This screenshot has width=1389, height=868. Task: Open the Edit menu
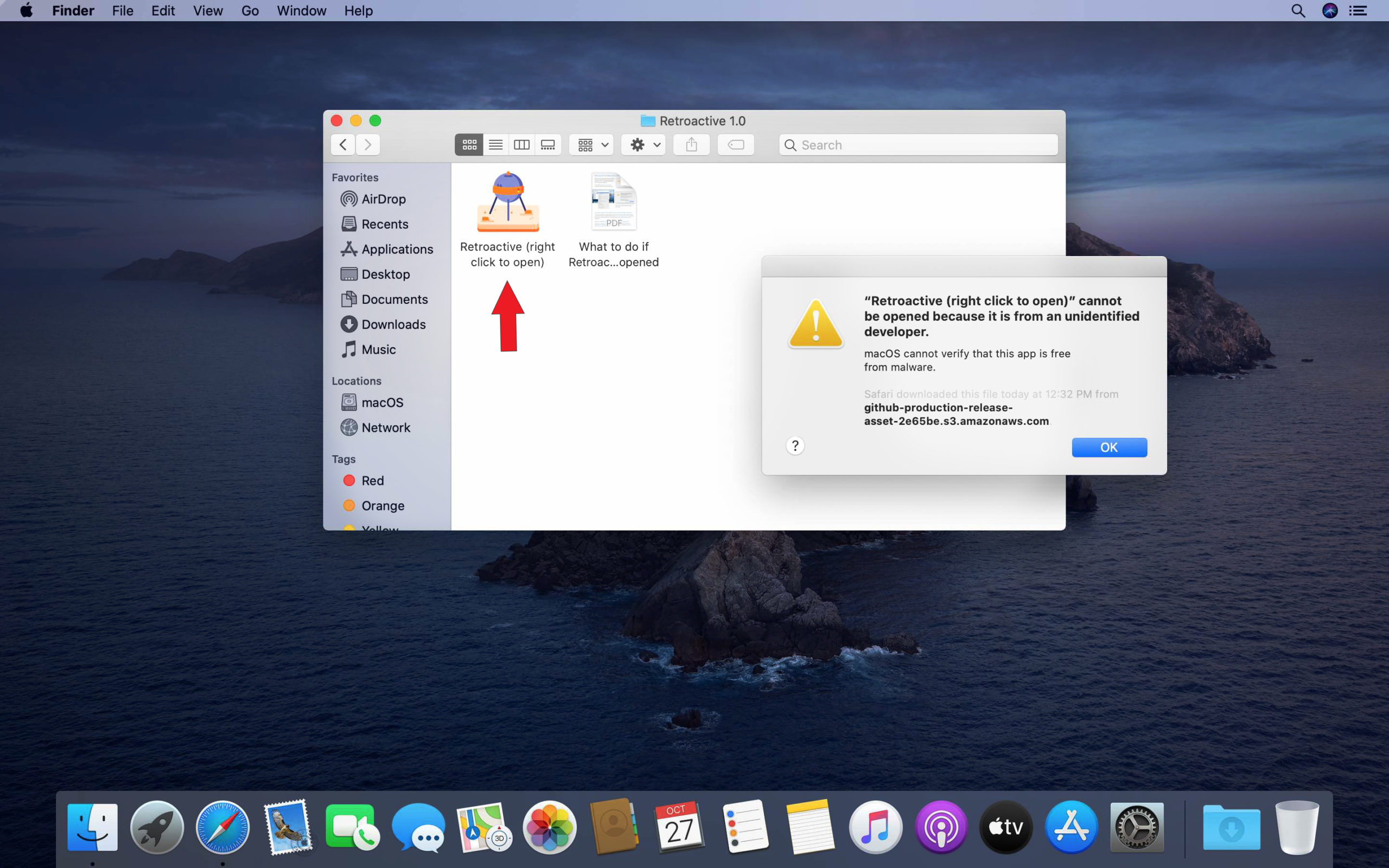(163, 10)
